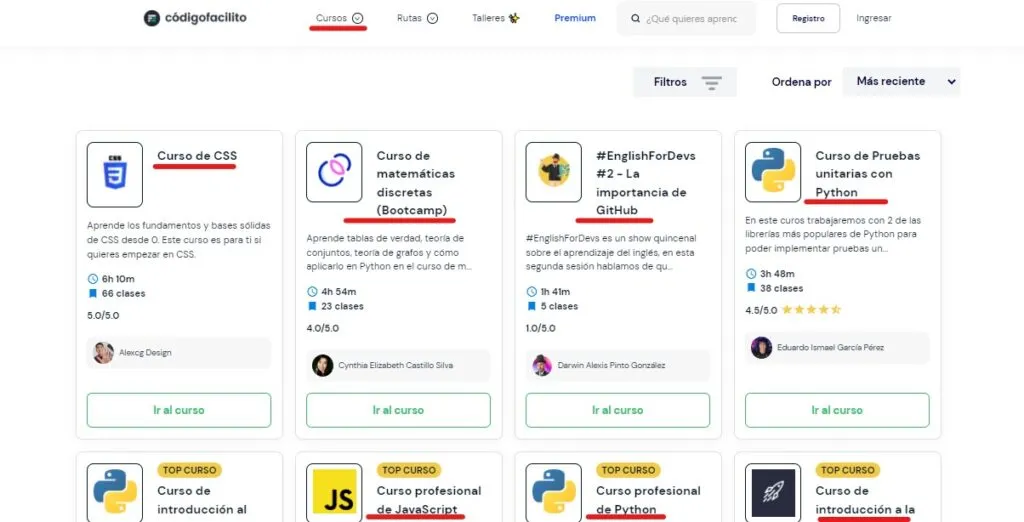The width and height of the screenshot is (1024, 522).
Task: Open the Talleres section
Action: click(x=496, y=18)
